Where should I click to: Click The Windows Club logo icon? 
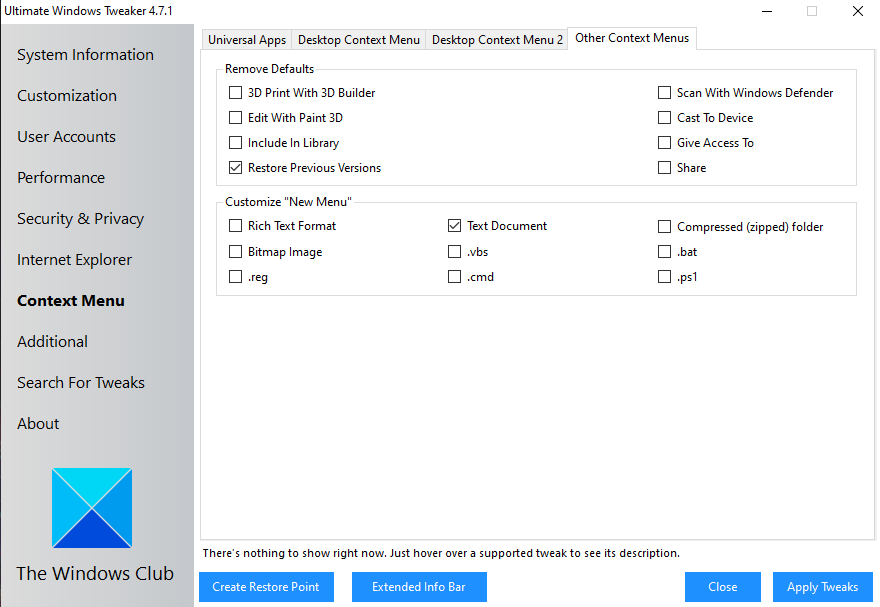(92, 508)
